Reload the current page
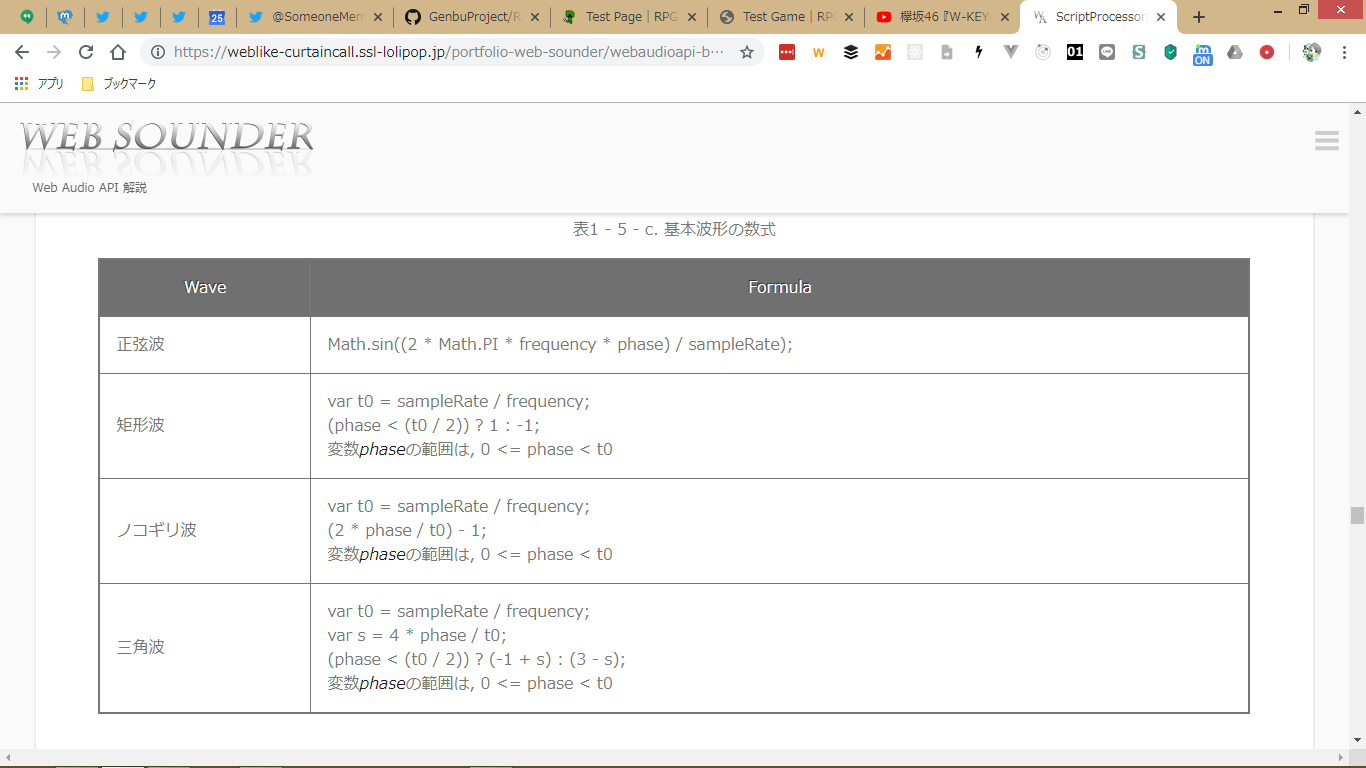 click(x=86, y=52)
